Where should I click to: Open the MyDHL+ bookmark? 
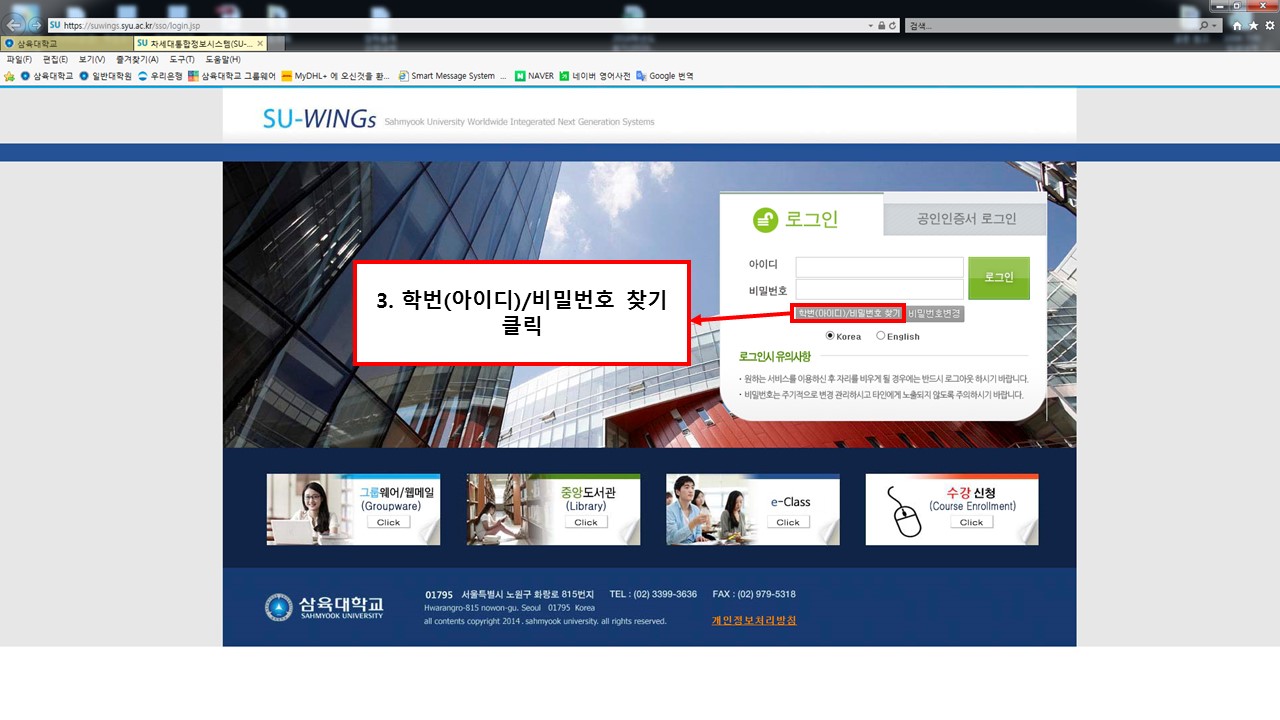coord(336,76)
